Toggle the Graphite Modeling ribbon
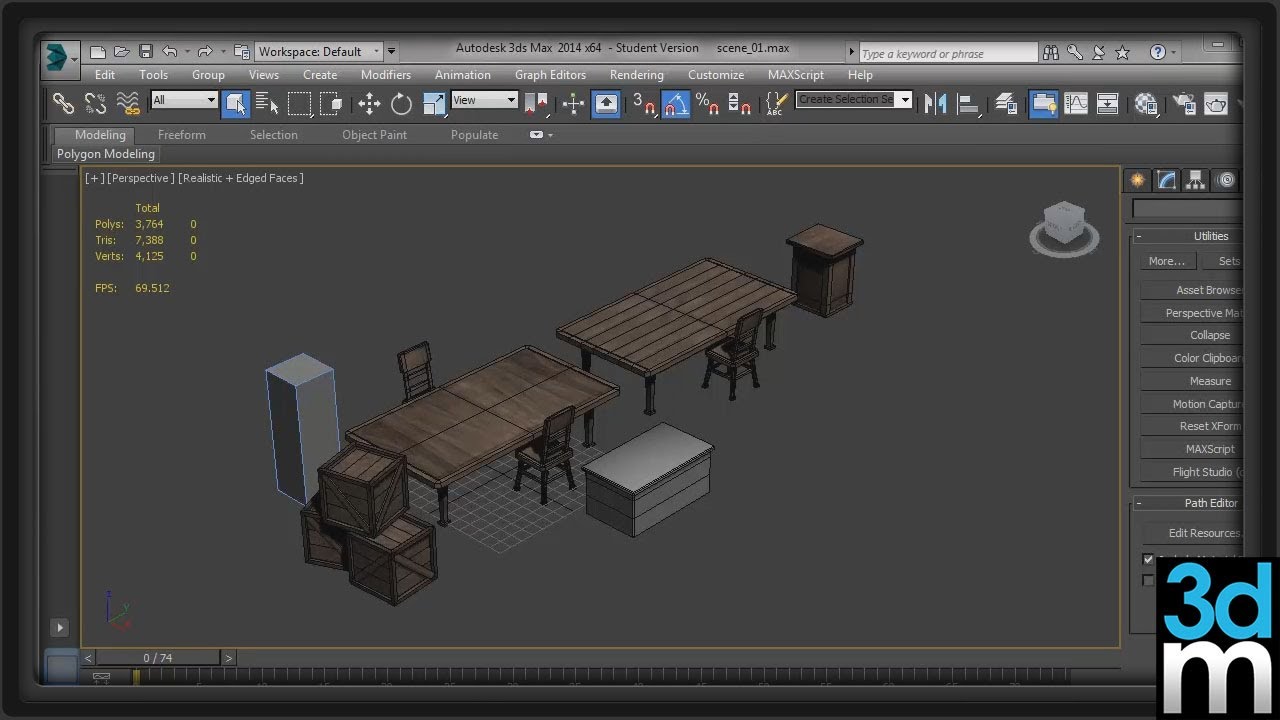Viewport: 1280px width, 720px height. pyautogui.click(x=1043, y=103)
